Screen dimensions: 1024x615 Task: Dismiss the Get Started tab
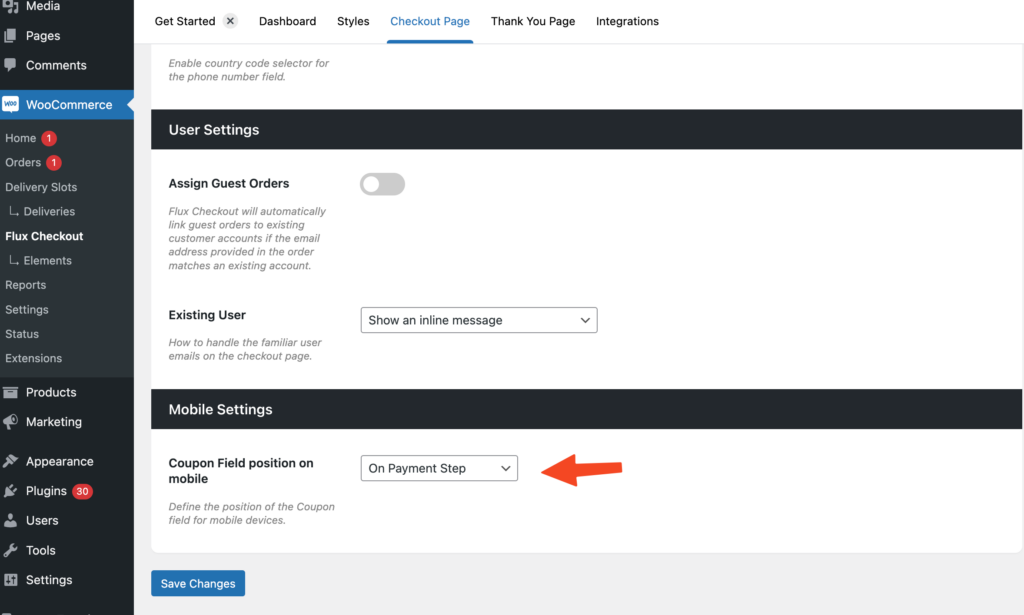(x=228, y=19)
